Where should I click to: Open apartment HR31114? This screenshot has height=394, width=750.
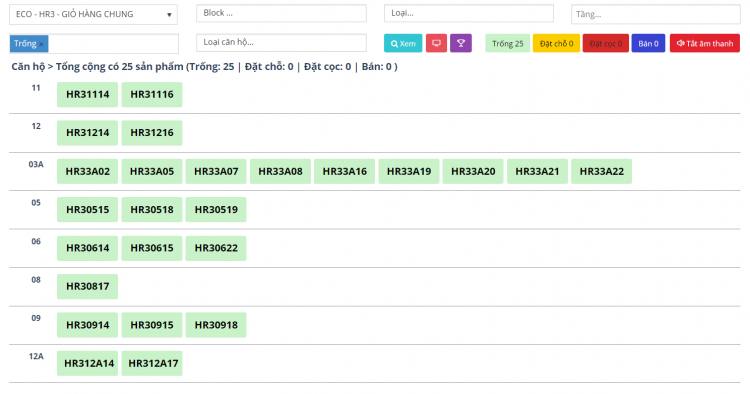(88, 95)
